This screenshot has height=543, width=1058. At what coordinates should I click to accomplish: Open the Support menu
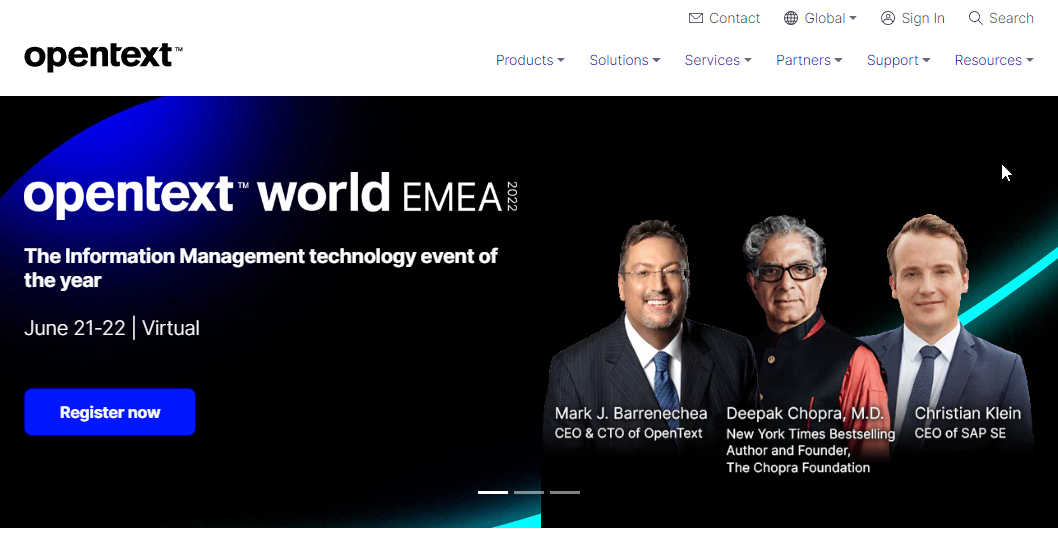tap(899, 60)
